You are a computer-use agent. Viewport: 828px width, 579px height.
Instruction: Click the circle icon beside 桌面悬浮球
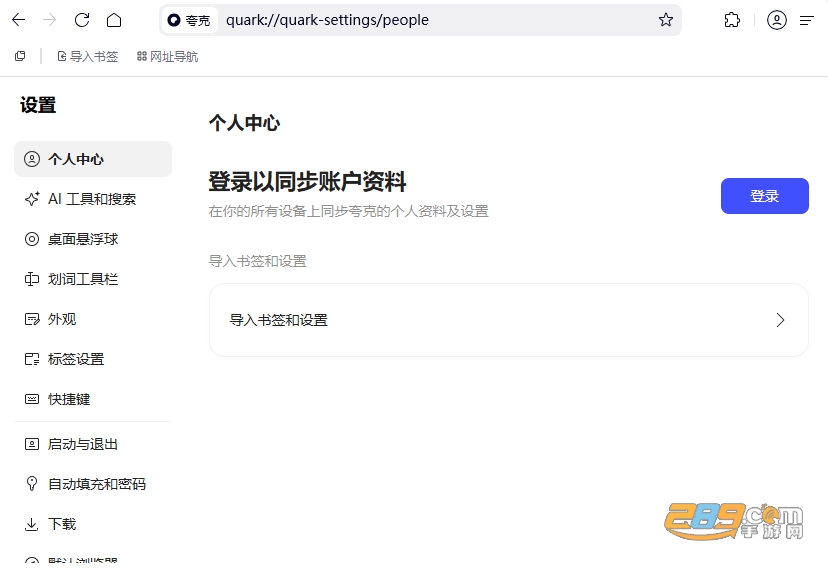click(x=32, y=239)
